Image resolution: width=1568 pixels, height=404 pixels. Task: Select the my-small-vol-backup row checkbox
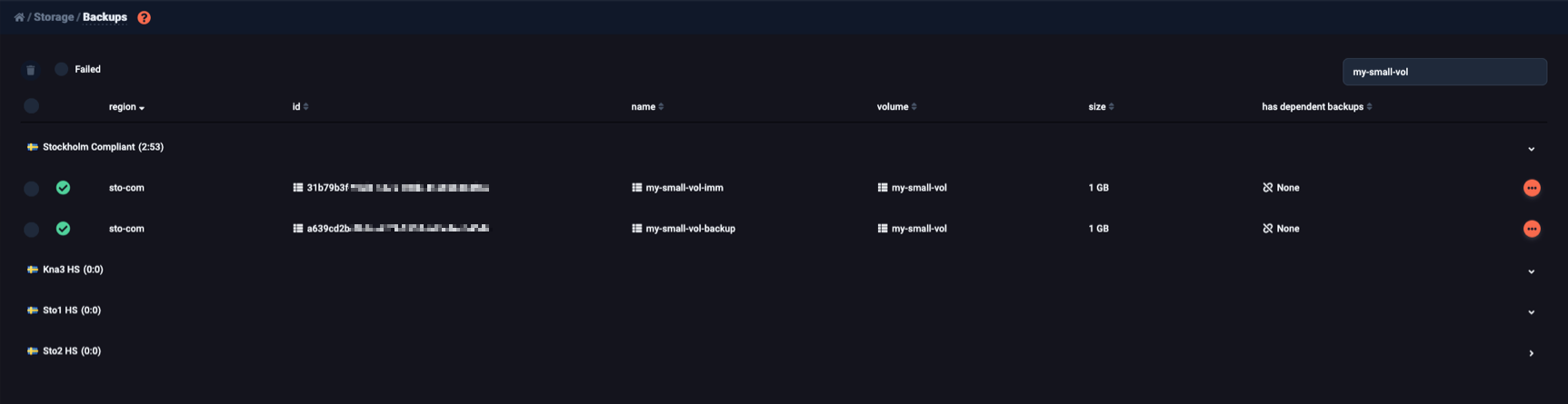31,230
